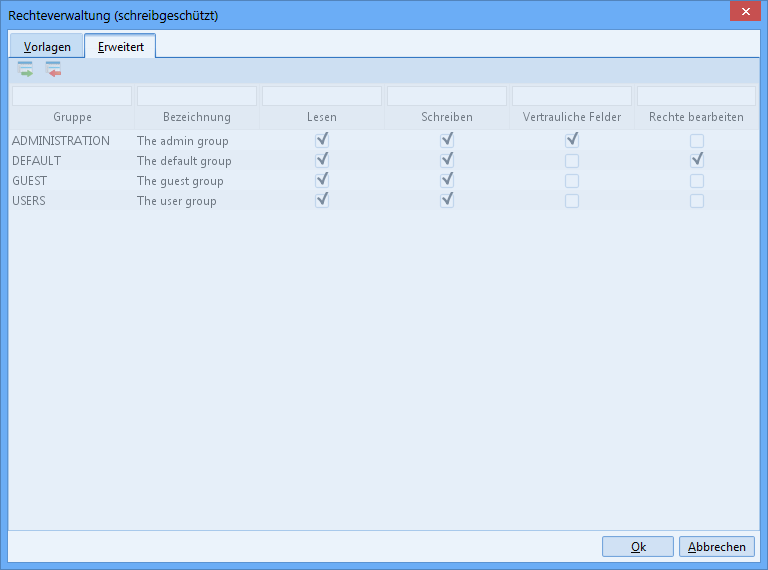
Task: Confirm the dialog with Ok button
Action: click(638, 547)
